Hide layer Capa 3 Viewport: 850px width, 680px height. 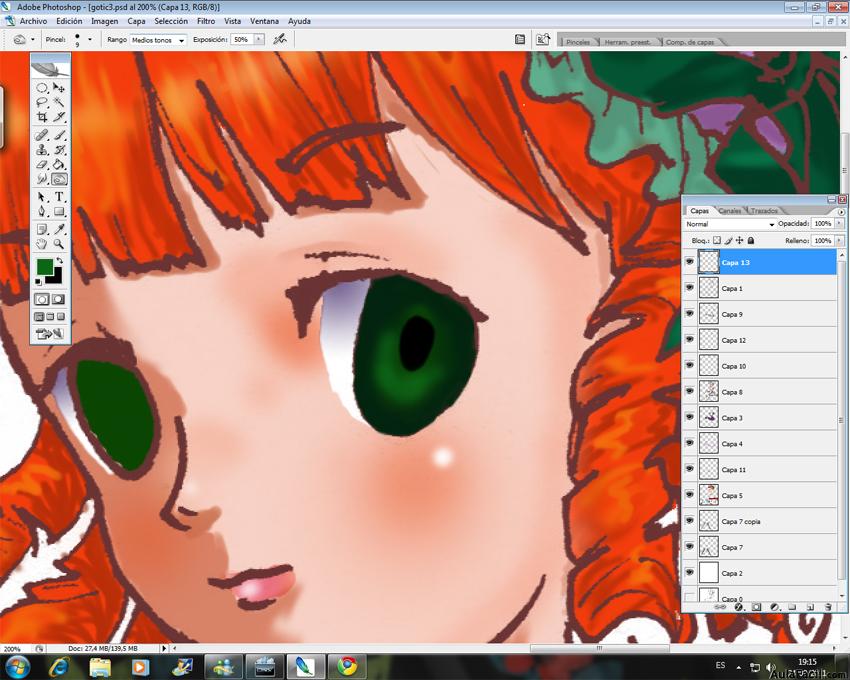coord(690,418)
